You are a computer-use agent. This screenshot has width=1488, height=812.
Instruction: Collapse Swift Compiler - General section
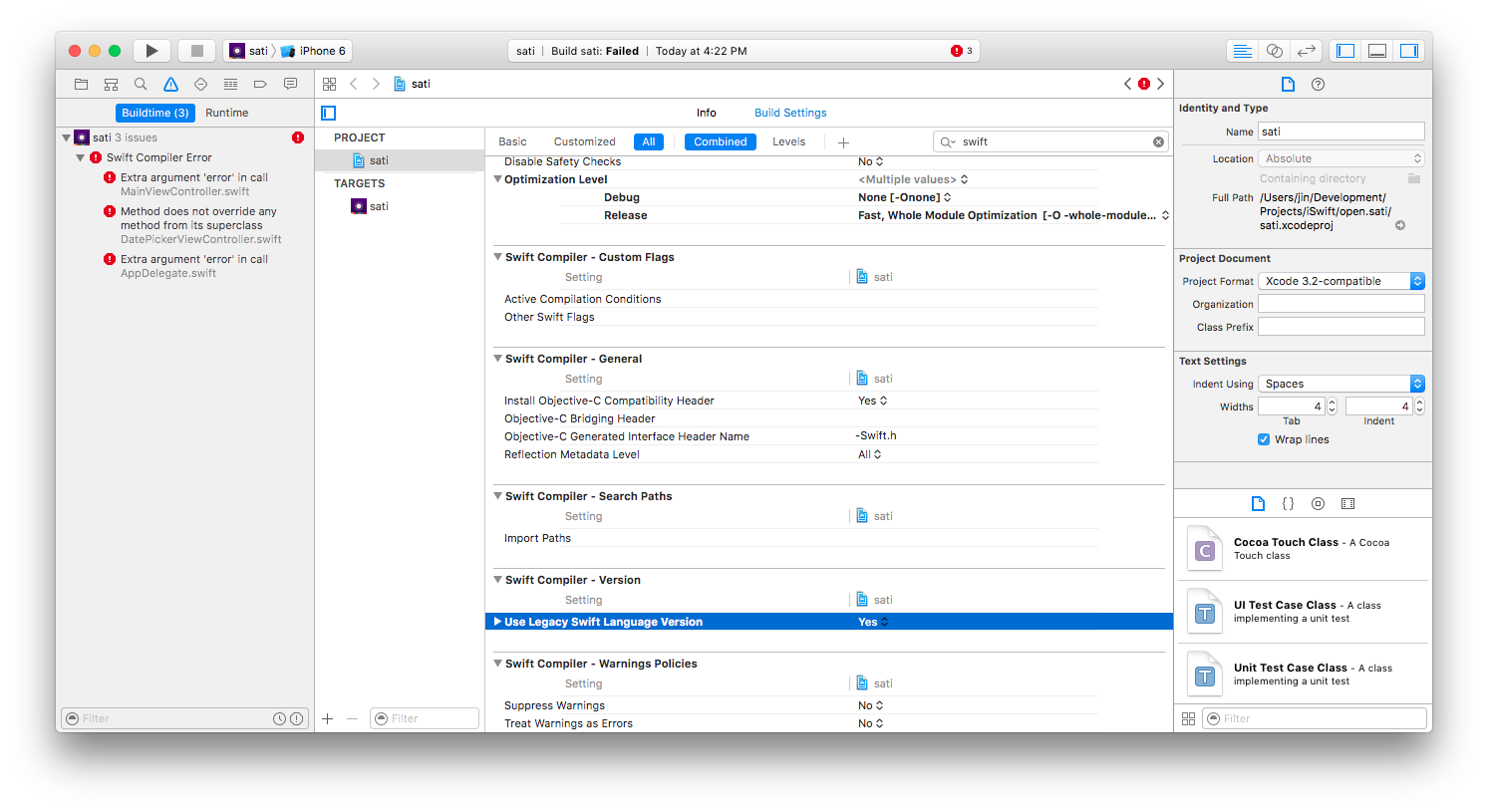click(x=498, y=359)
